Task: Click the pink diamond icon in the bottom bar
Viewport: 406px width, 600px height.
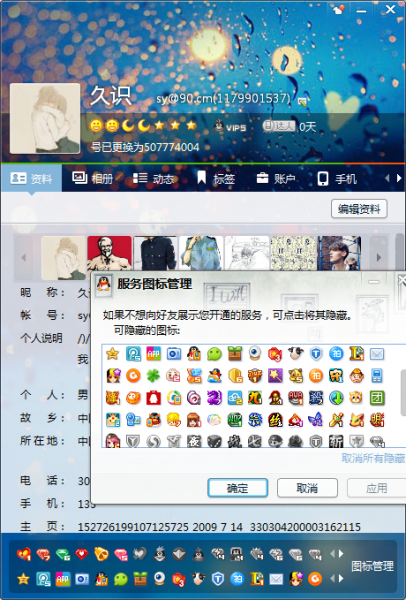Action: coord(121,554)
